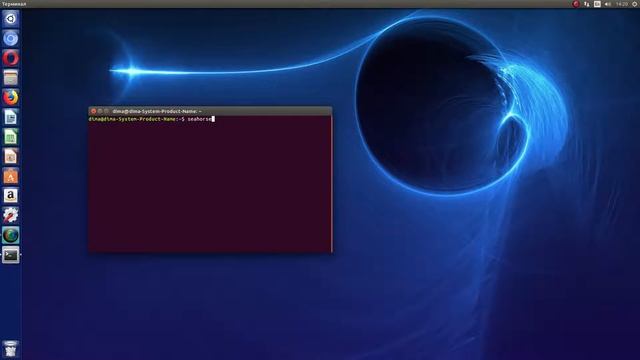Open LibreOffice Writer from the dock
The width and height of the screenshot is (640, 360).
click(x=11, y=117)
